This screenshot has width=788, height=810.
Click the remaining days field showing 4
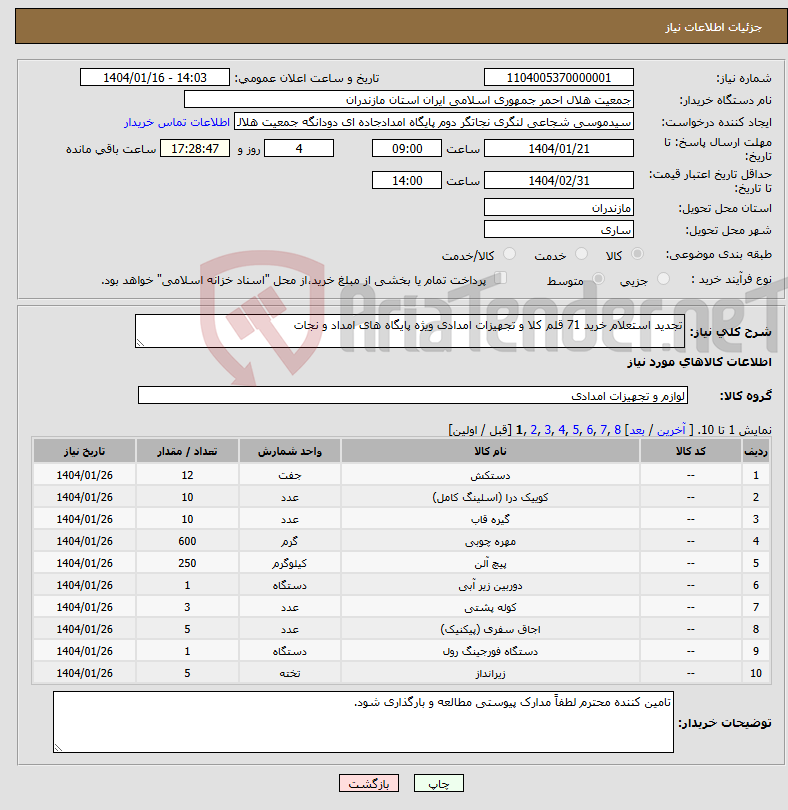[x=299, y=148]
